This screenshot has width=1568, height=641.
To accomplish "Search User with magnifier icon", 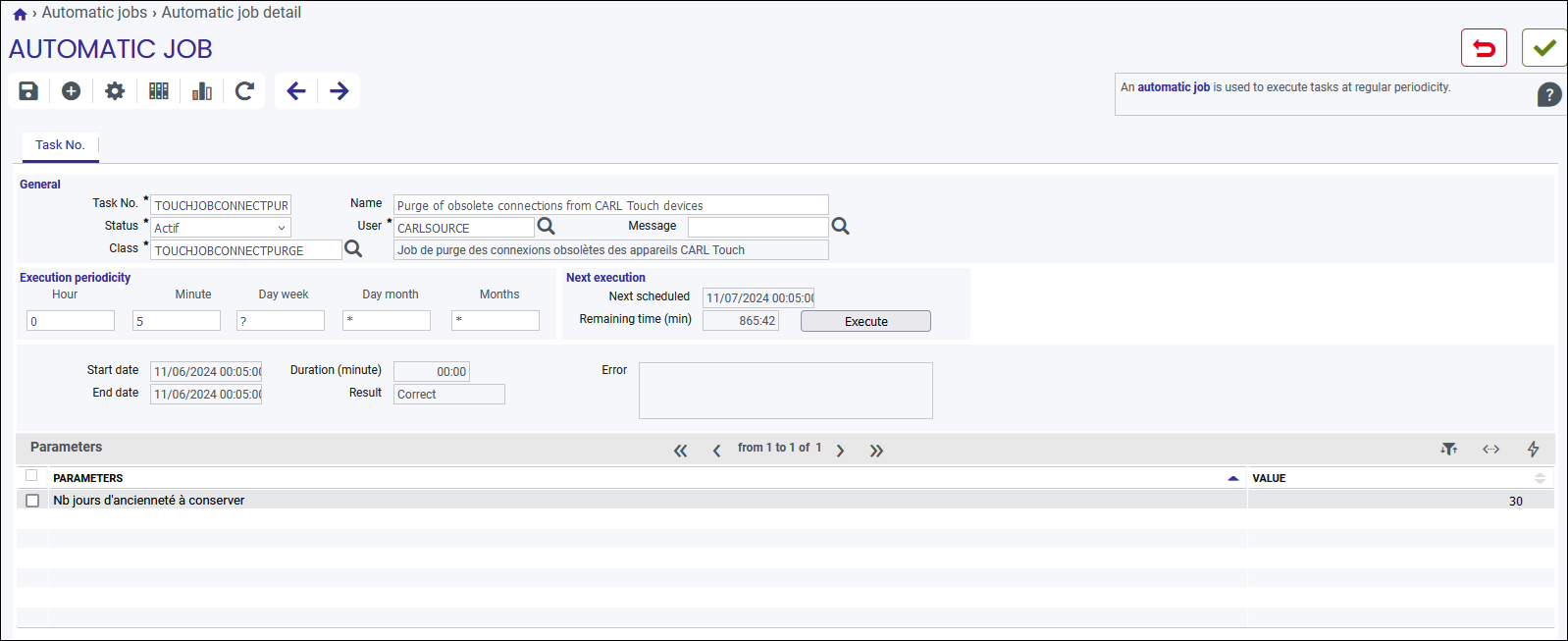I will 547,227.
